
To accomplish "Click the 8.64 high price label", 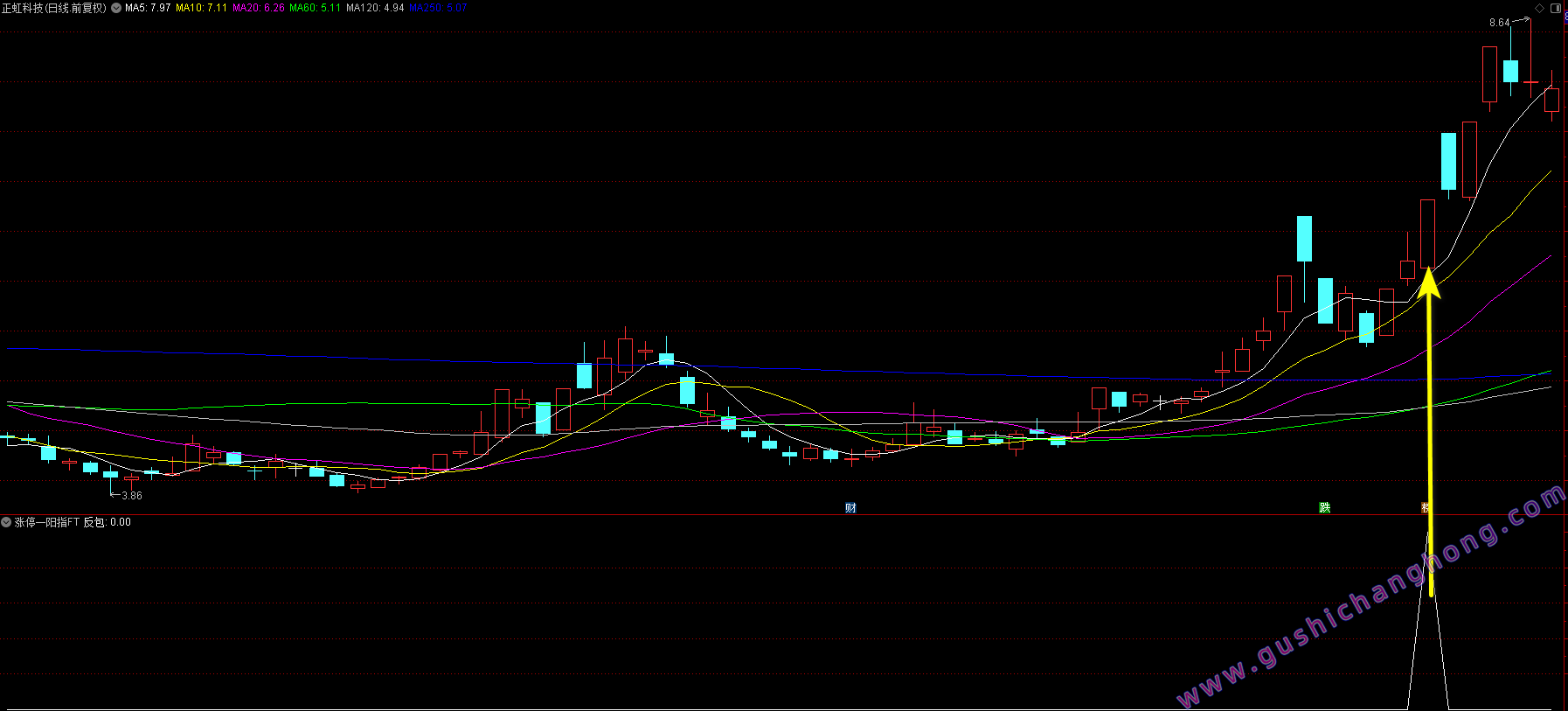I will coord(1499,23).
